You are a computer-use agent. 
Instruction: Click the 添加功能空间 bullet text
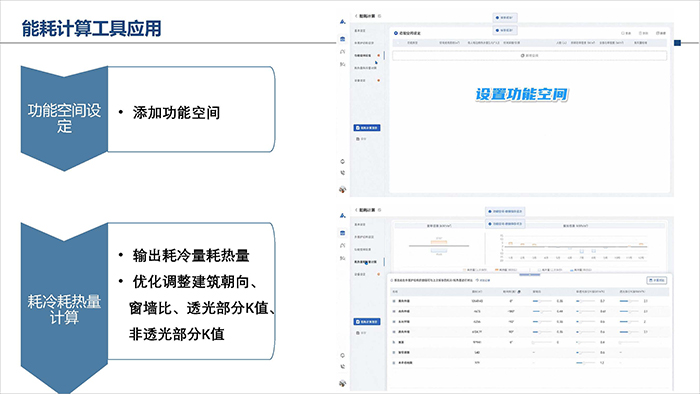pos(176,112)
